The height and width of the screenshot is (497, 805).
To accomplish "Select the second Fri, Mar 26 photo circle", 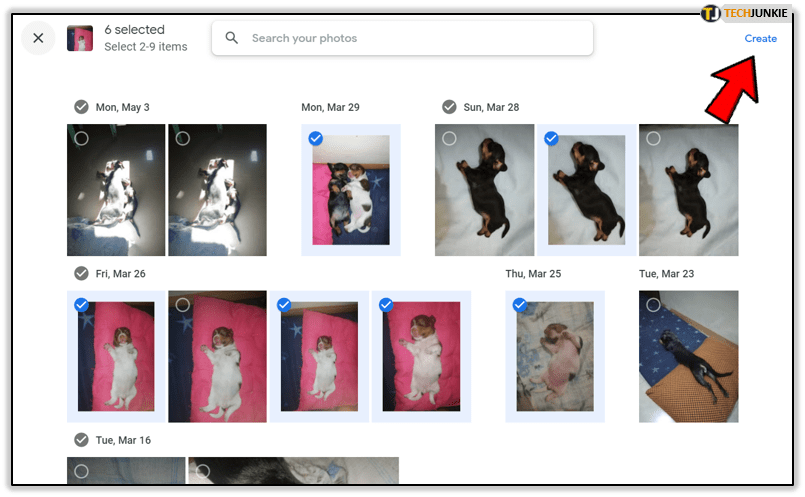I will (x=183, y=305).
